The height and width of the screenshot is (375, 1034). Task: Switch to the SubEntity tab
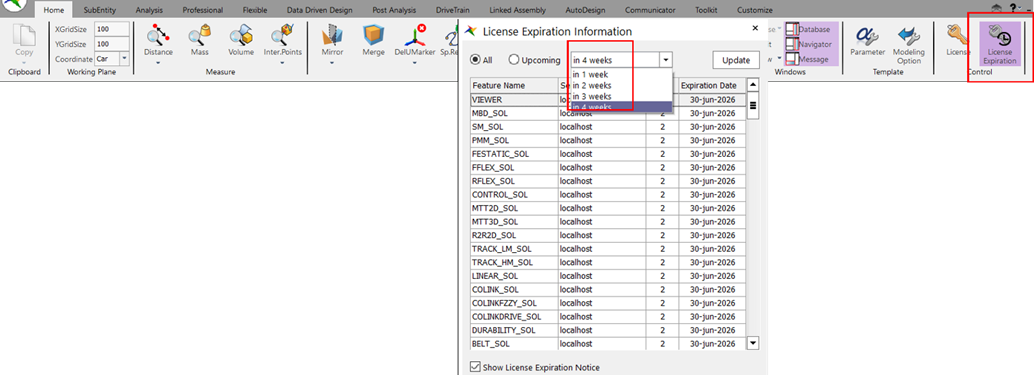pyautogui.click(x=100, y=11)
